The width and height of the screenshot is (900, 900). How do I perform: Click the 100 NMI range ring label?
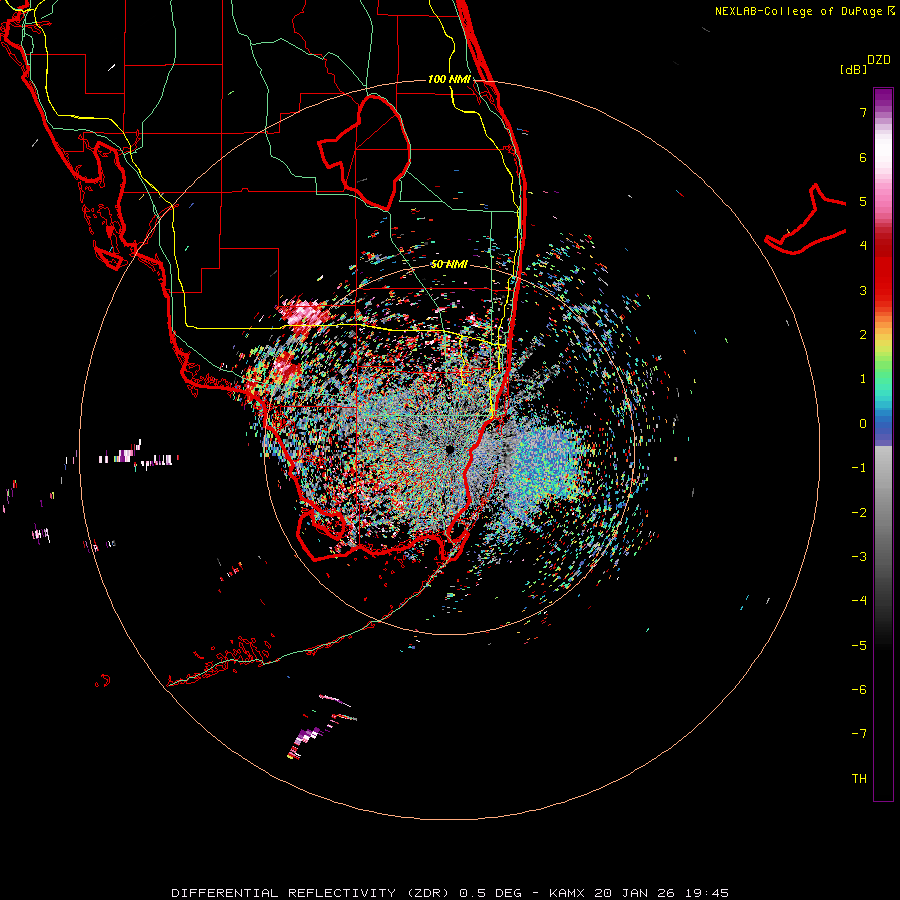[449, 79]
